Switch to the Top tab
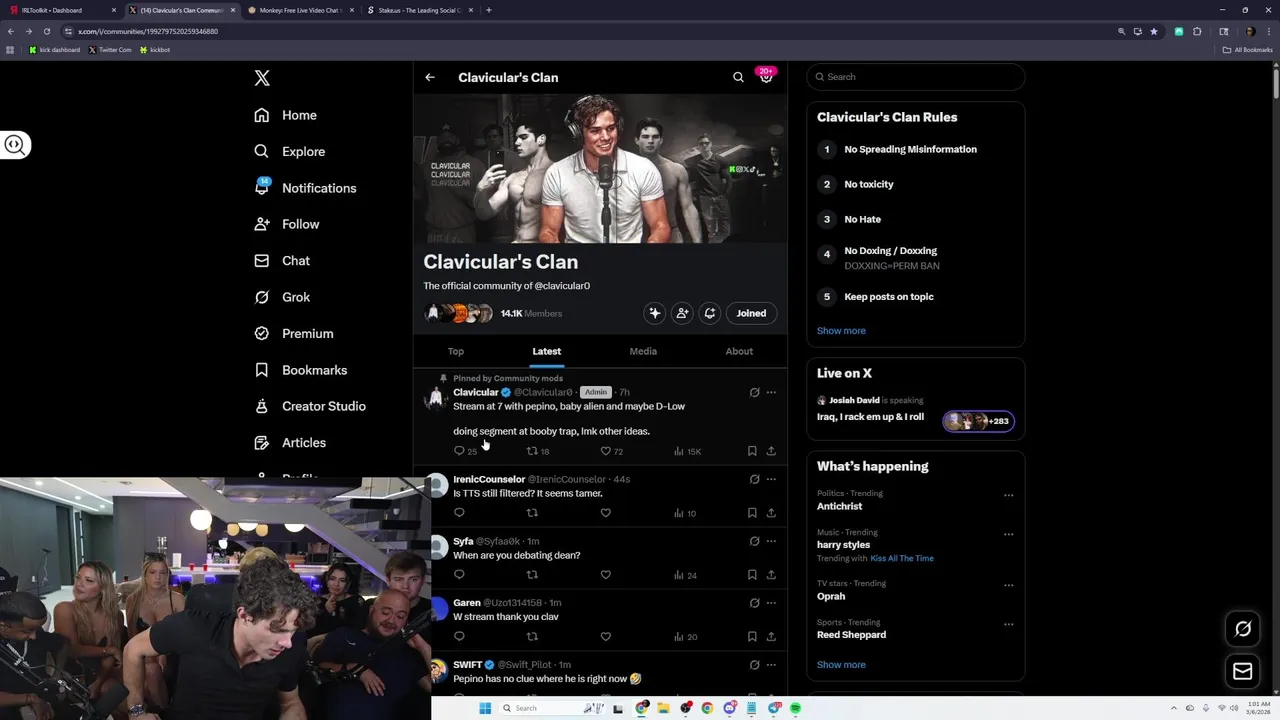Image resolution: width=1280 pixels, height=720 pixels. [456, 351]
